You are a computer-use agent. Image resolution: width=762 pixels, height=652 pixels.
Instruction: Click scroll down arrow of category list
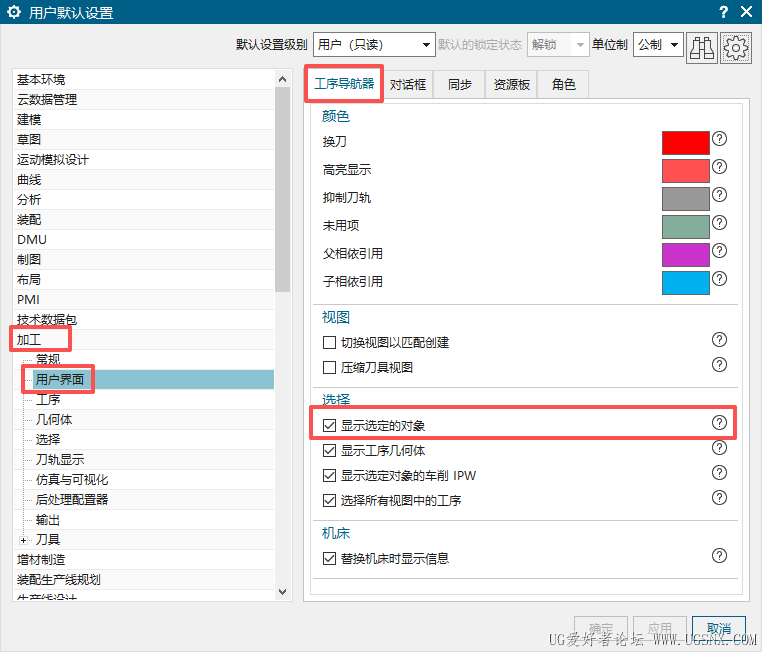point(282,592)
